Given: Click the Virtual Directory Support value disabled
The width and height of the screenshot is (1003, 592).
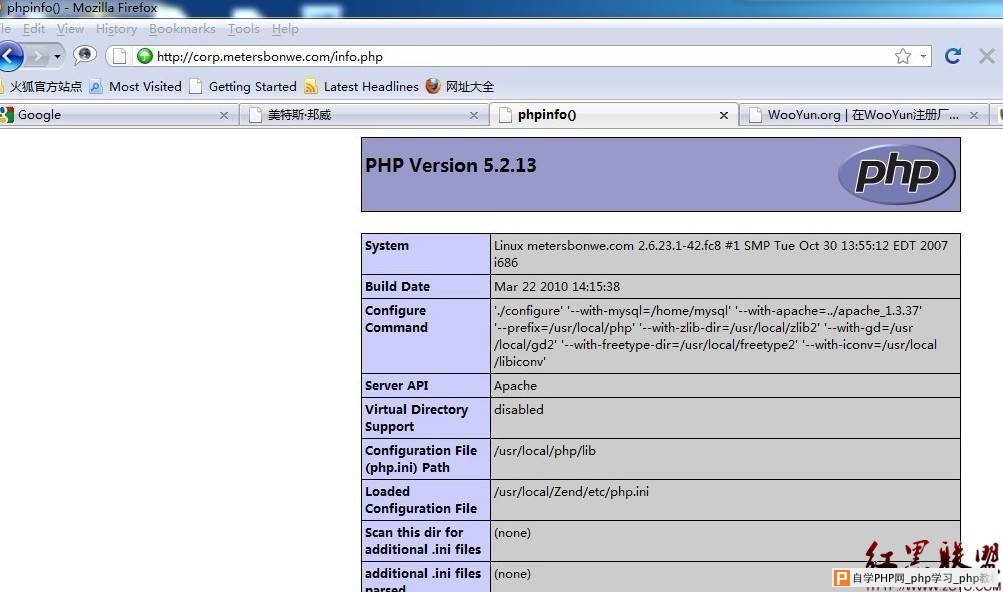Looking at the screenshot, I should coord(519,410).
